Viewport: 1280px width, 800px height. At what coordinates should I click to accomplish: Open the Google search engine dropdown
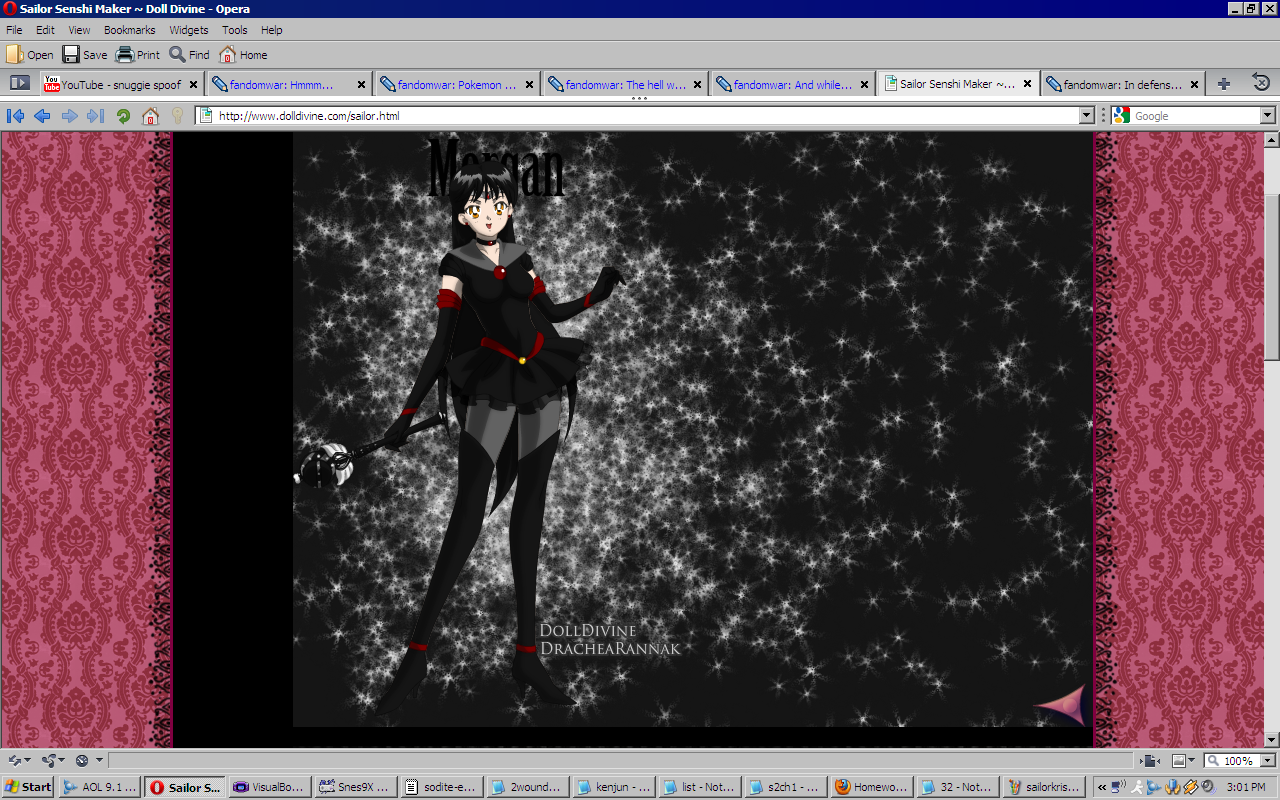(1268, 116)
